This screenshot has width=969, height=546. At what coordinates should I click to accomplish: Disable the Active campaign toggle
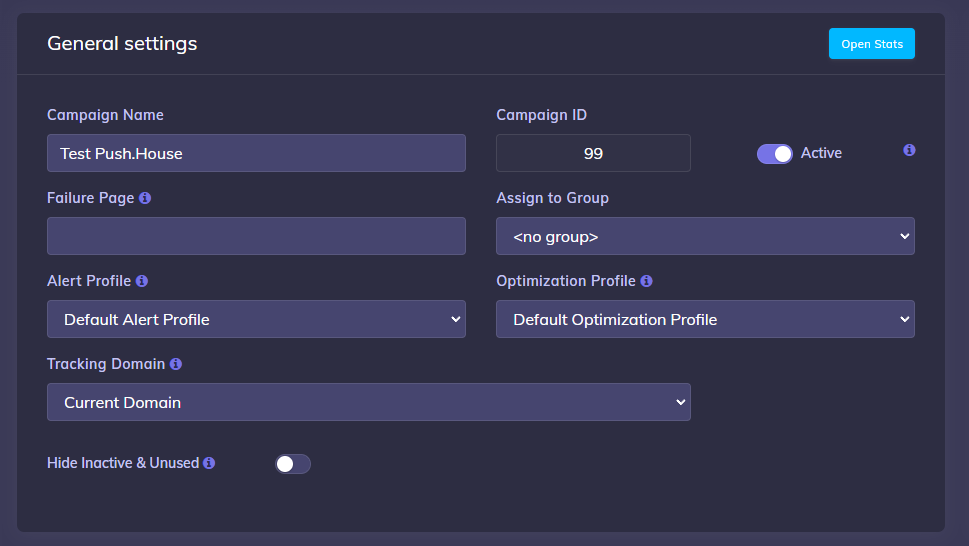click(774, 153)
